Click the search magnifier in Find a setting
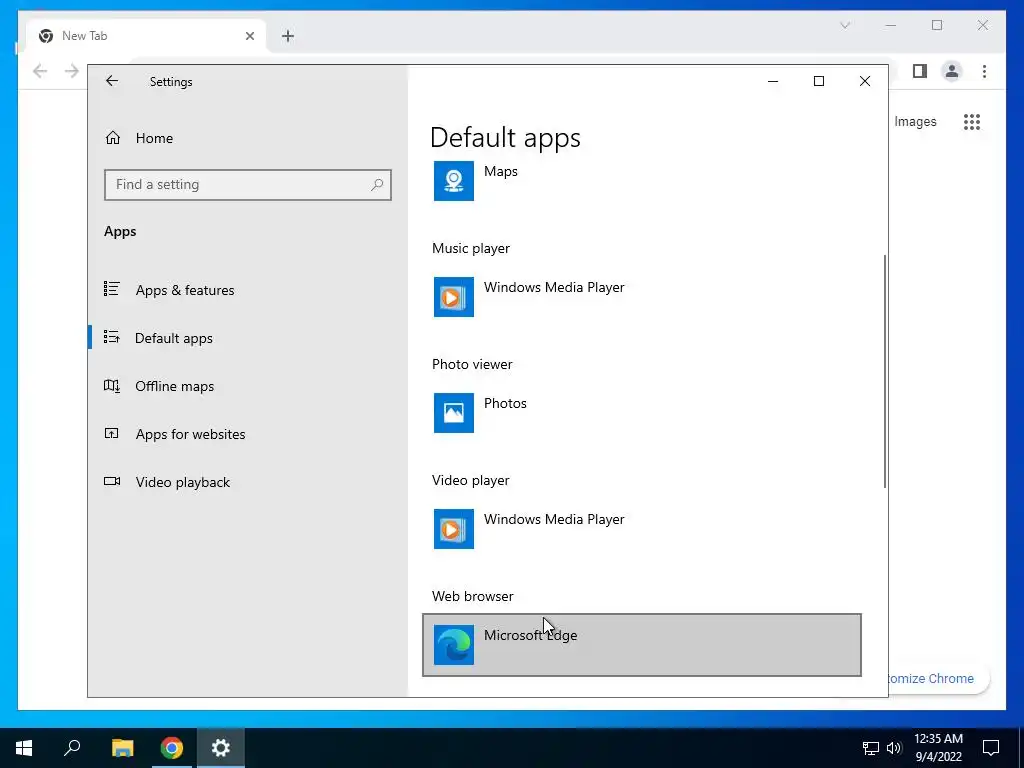 pyautogui.click(x=377, y=185)
